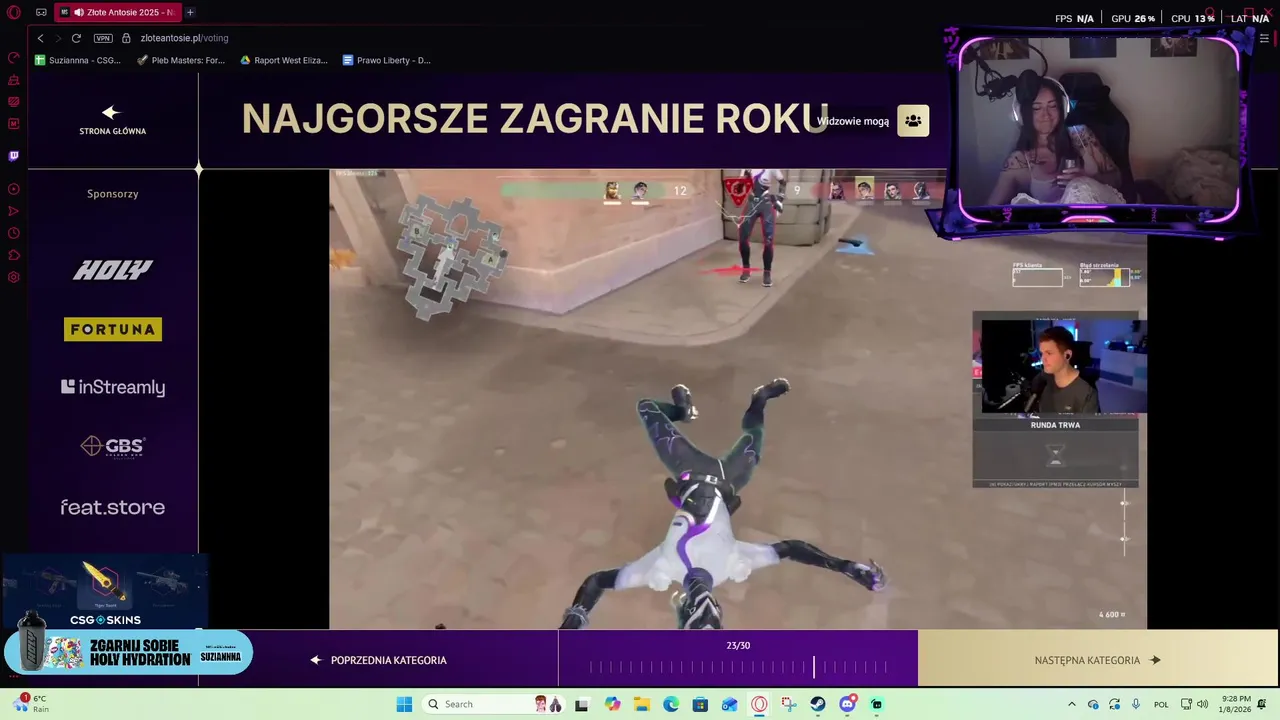1280x720 pixels.
Task: Open Microsoft Store from taskbar
Action: 700,704
